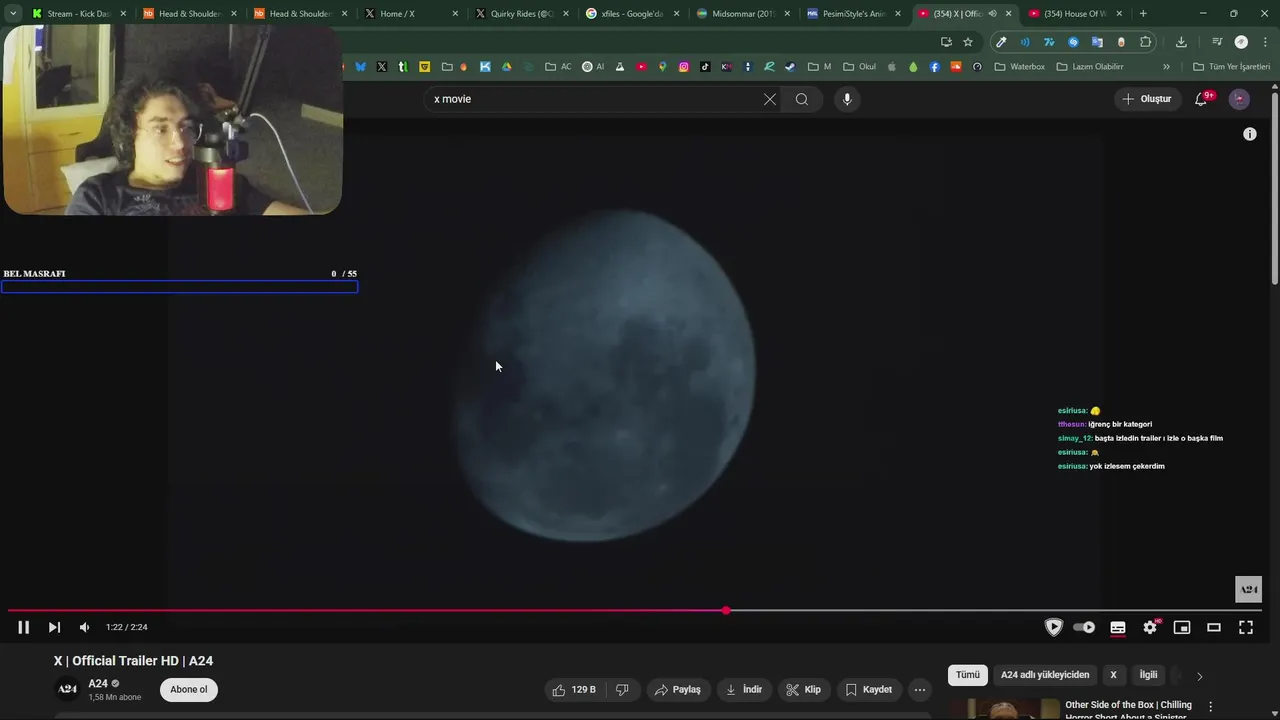Image resolution: width=1280 pixels, height=720 pixels.
Task: Skip to the next video
Action: point(54,627)
